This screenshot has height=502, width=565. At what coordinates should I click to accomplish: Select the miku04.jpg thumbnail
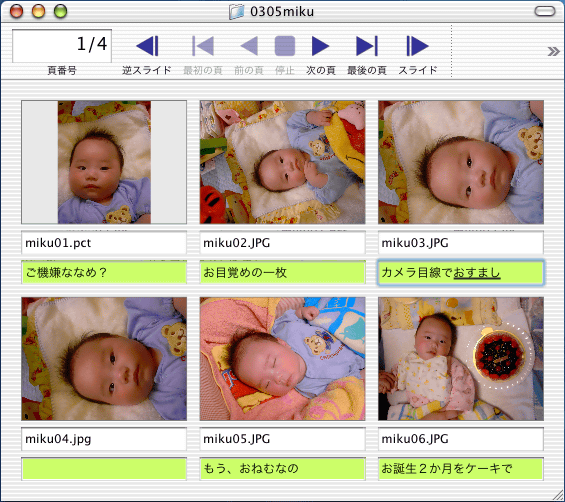pyautogui.click(x=104, y=359)
